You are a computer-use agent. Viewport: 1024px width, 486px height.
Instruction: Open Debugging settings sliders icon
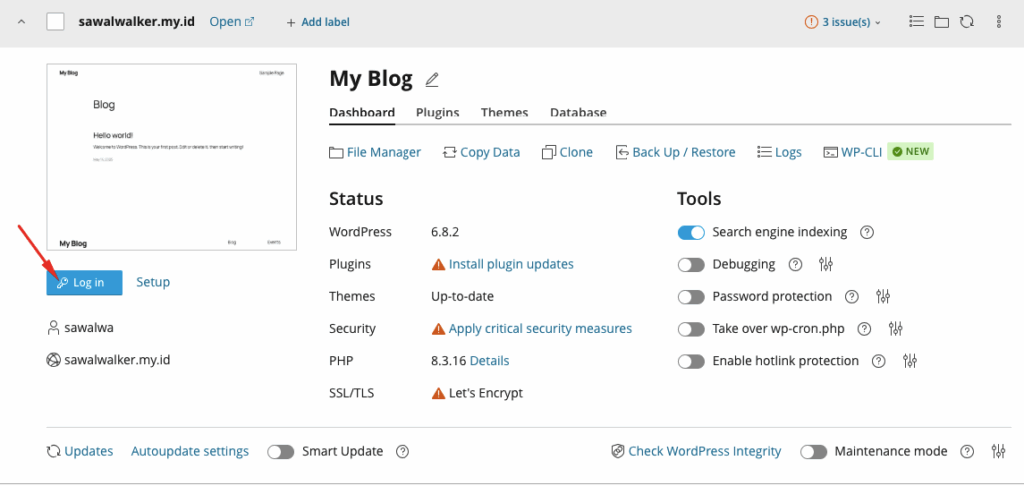click(x=825, y=265)
